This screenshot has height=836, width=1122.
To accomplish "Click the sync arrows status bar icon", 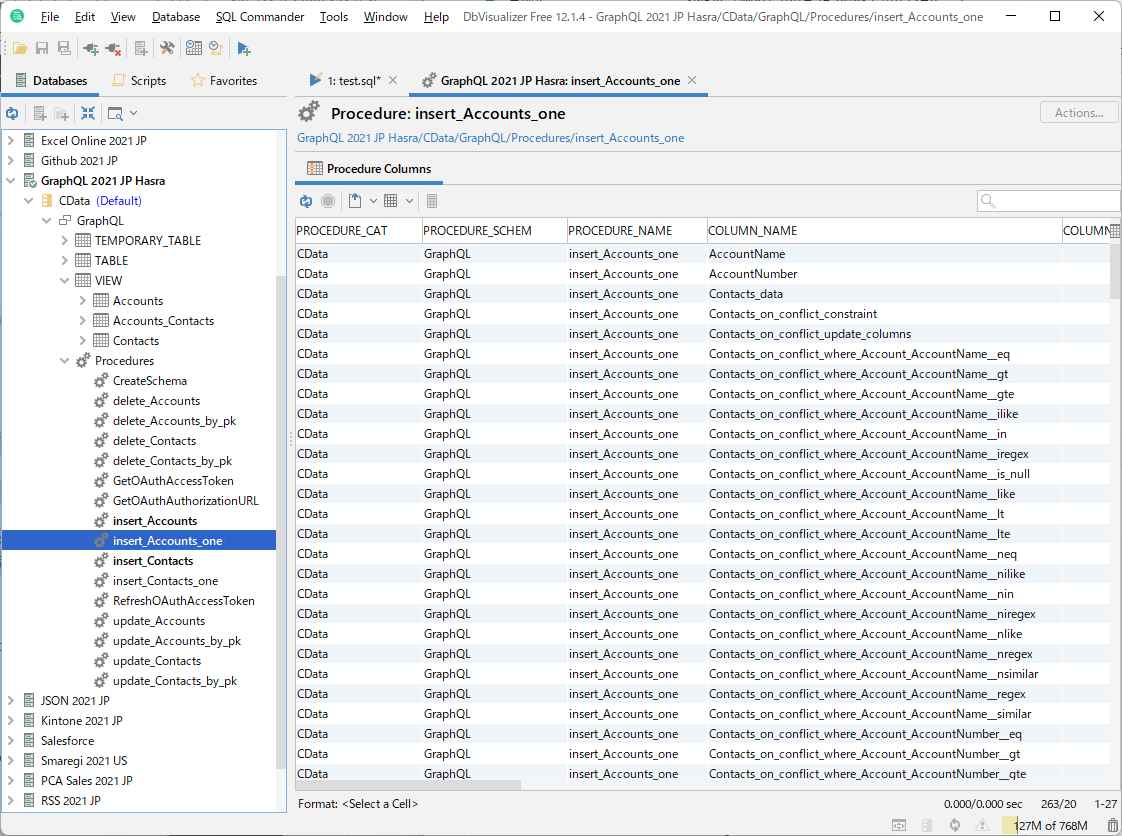I will tap(955, 825).
